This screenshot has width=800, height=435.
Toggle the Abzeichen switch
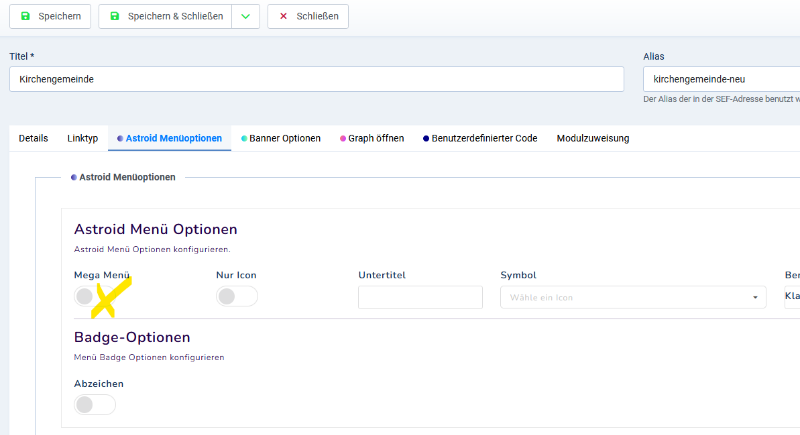click(94, 405)
